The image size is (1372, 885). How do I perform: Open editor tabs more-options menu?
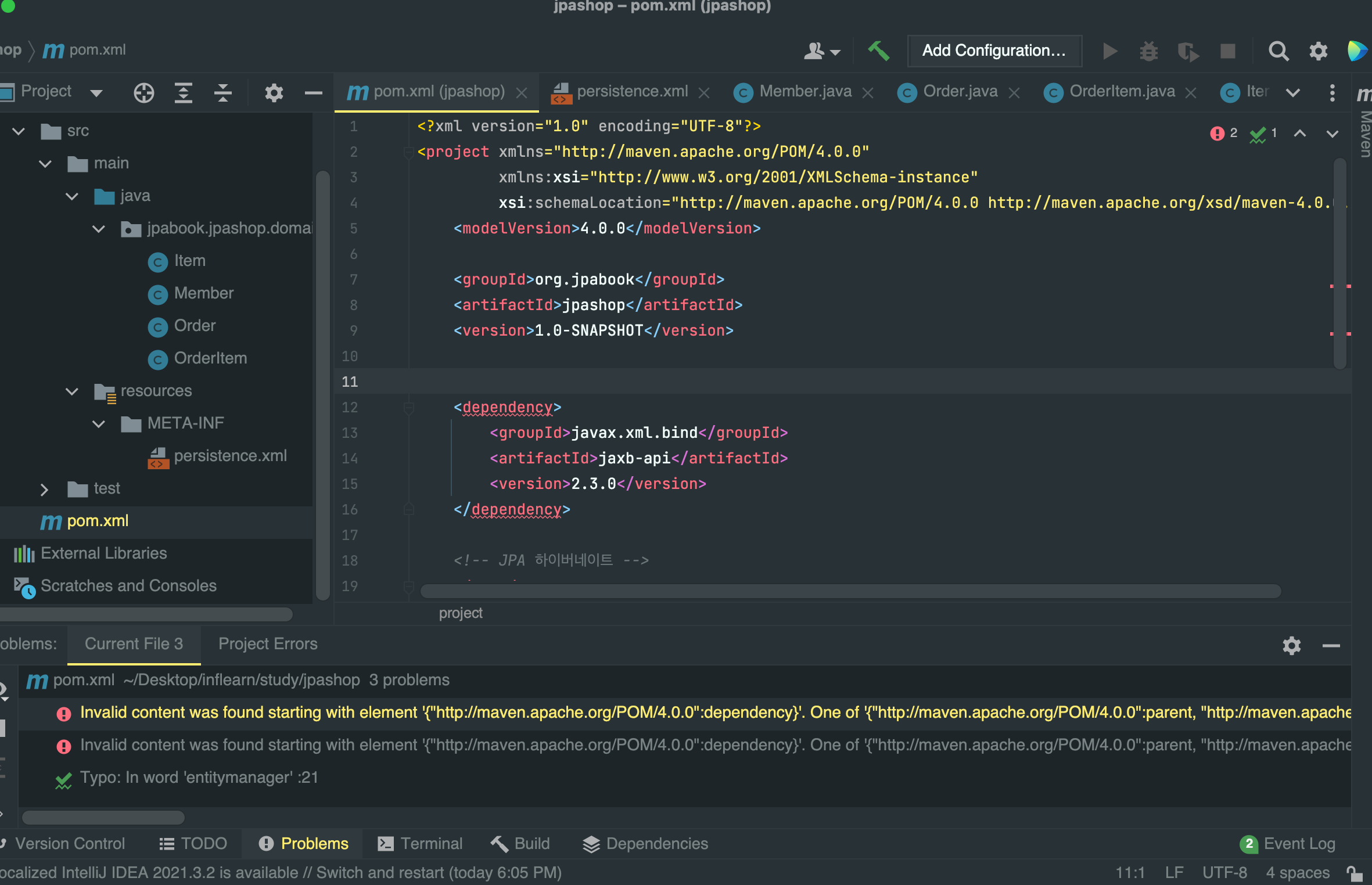coord(1332,92)
